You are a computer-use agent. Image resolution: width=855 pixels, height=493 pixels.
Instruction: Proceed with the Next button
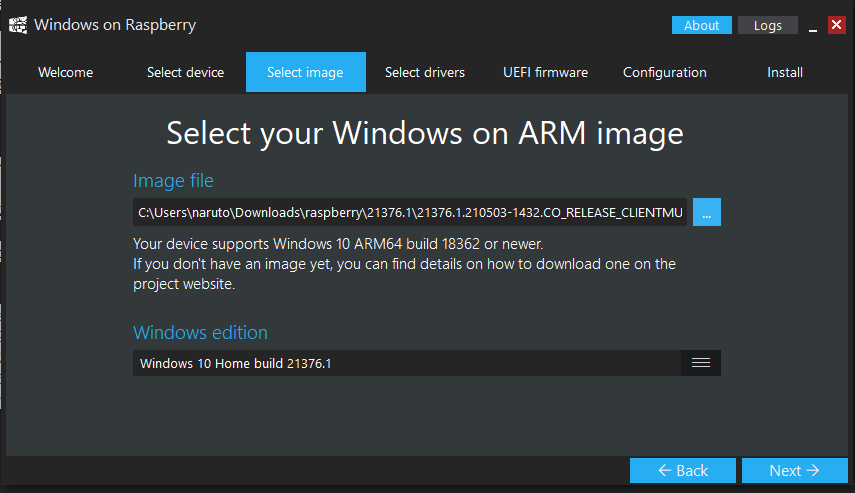pyautogui.click(x=794, y=470)
